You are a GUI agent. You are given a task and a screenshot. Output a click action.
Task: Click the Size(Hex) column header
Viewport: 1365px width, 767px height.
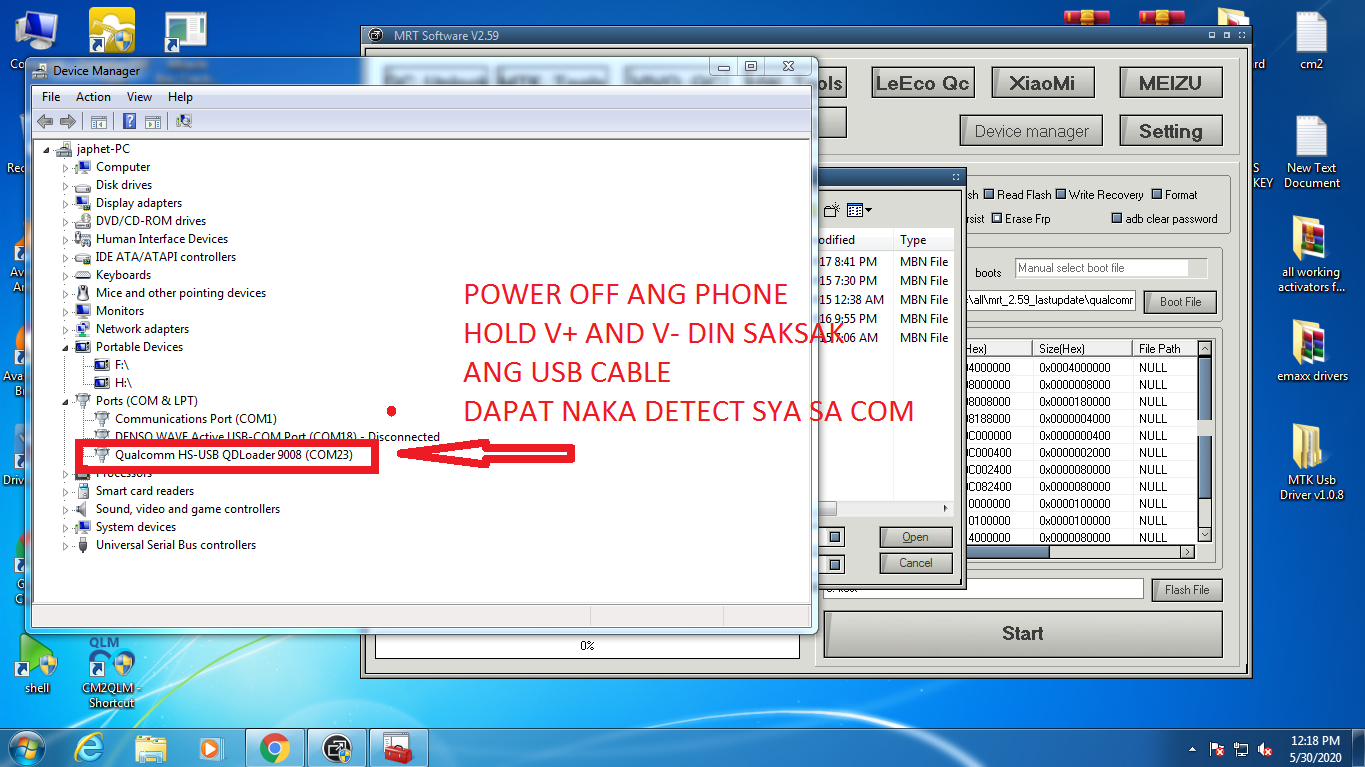[x=1082, y=349]
